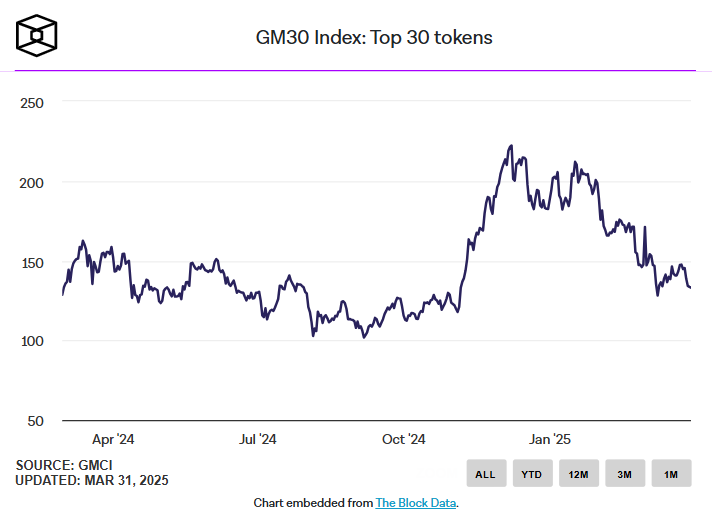Show the 12M time range
Image resolution: width=712 pixels, height=514 pixels.
(x=577, y=473)
